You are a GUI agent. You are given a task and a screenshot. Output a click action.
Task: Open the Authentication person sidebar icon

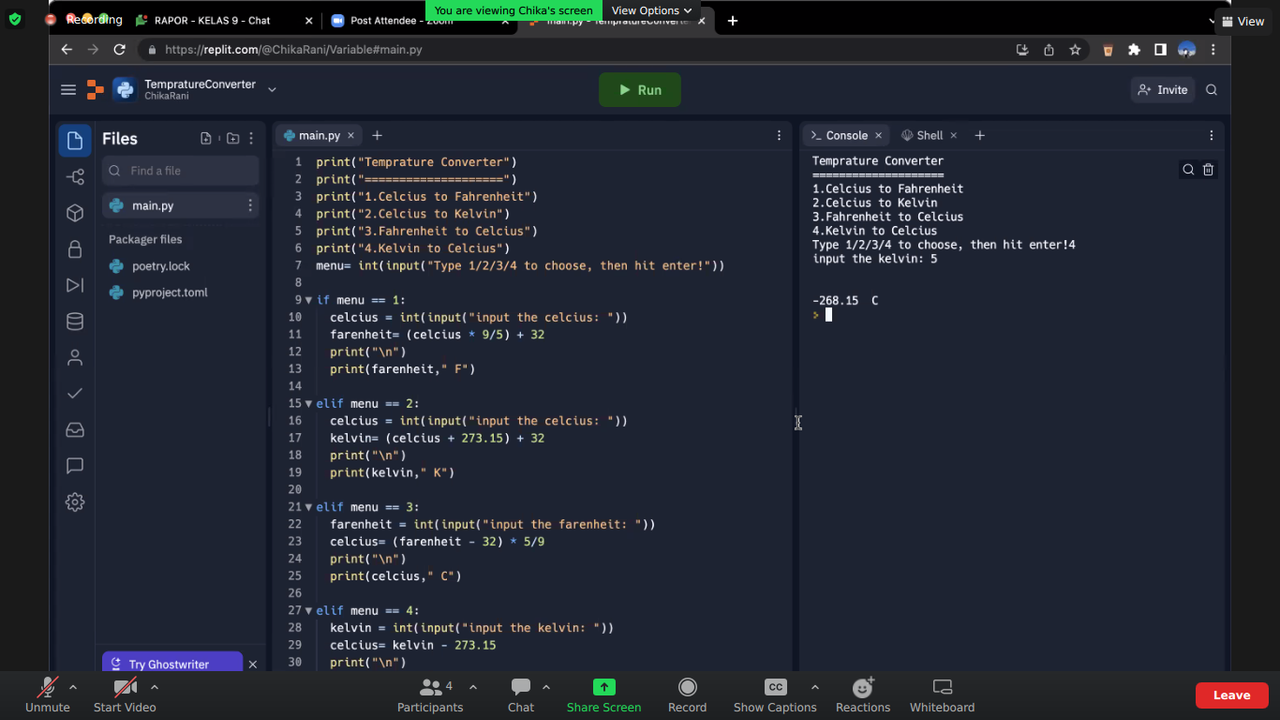pos(75,357)
